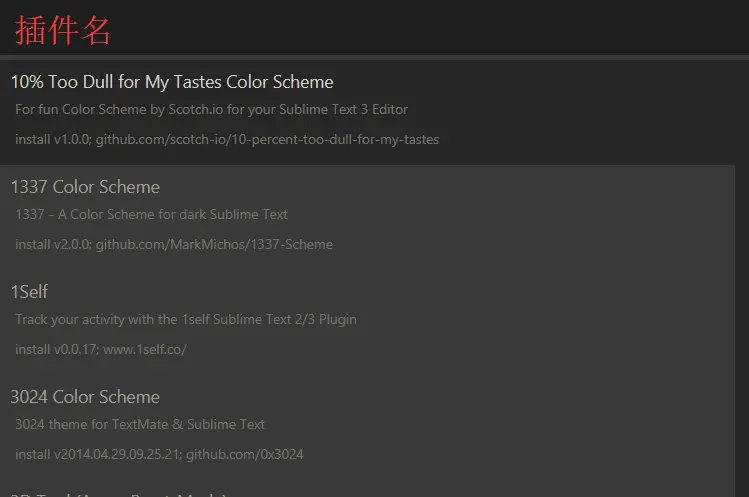Click the 插件名 search input field
Image resolution: width=749 pixels, height=497 pixels.
coord(374,28)
